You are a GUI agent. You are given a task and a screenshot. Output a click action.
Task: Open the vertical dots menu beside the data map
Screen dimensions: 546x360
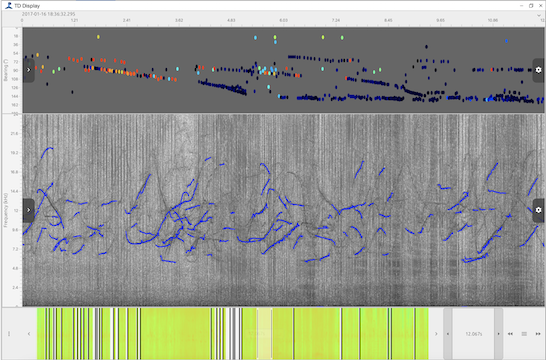tap(9, 334)
